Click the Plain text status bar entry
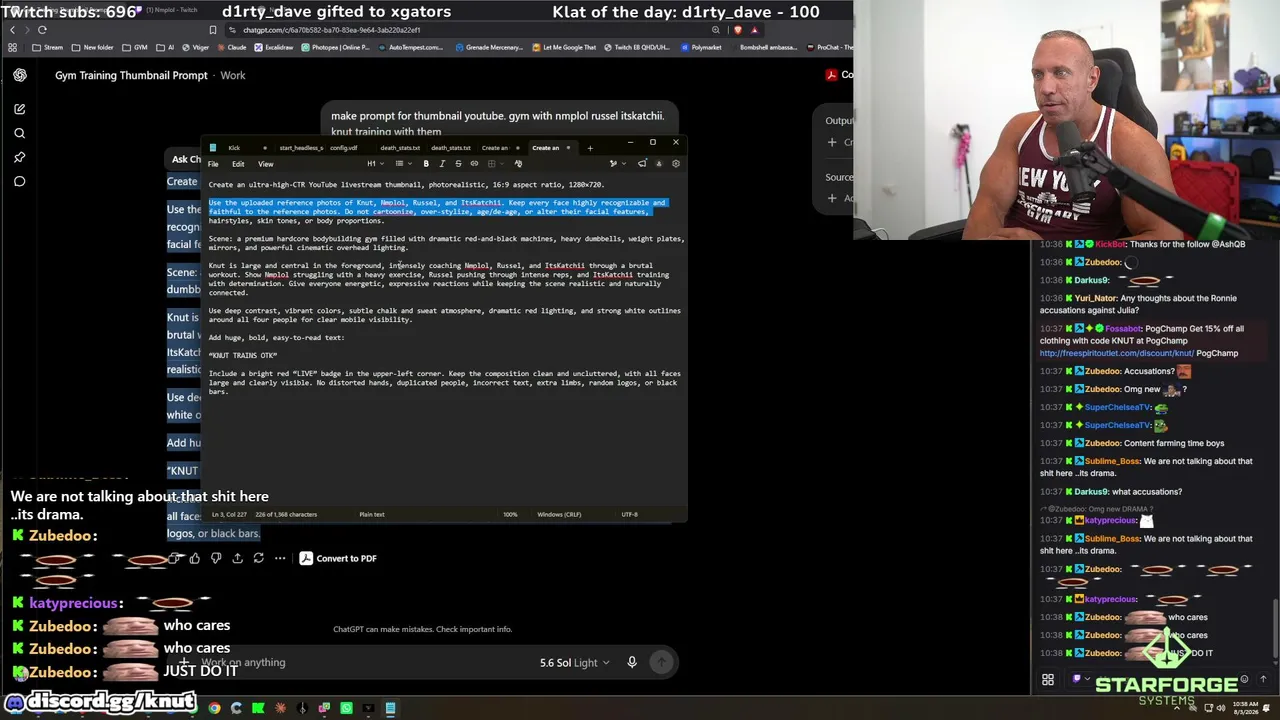 (372, 515)
